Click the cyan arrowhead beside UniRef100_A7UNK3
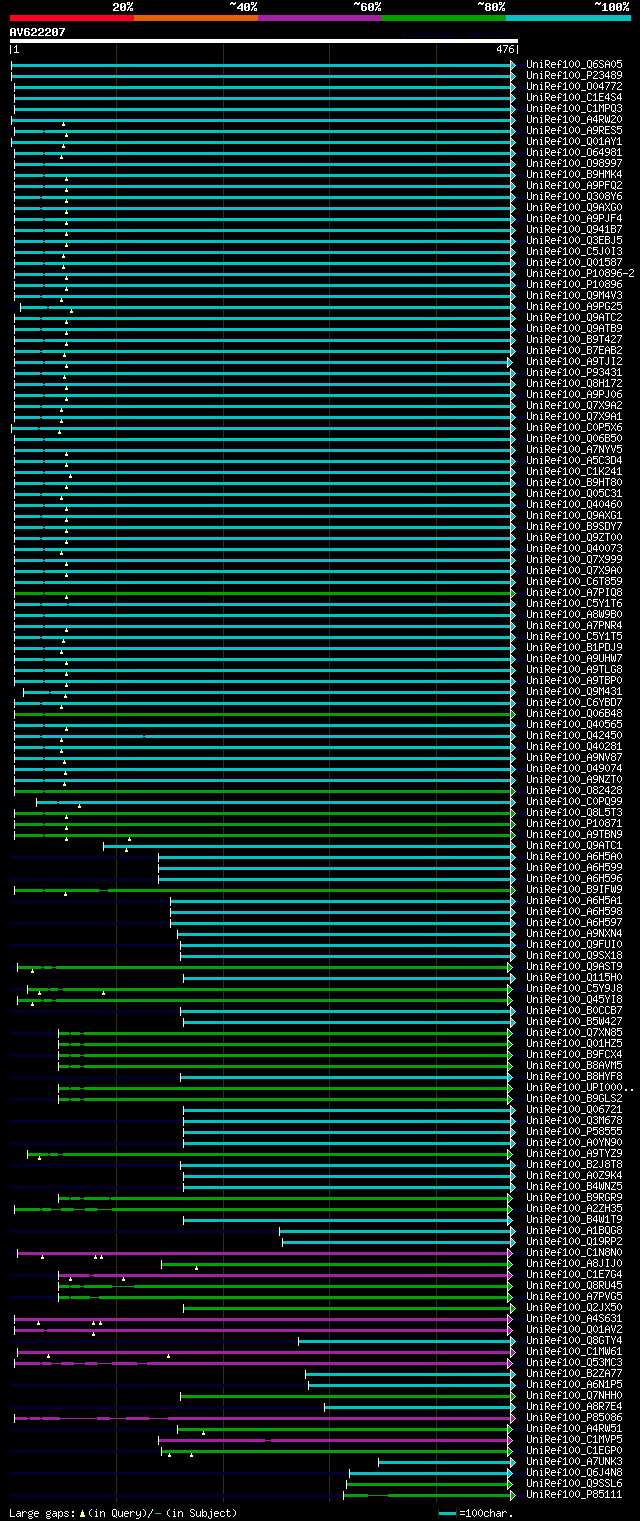The image size is (640, 1521). pyautogui.click(x=513, y=1462)
